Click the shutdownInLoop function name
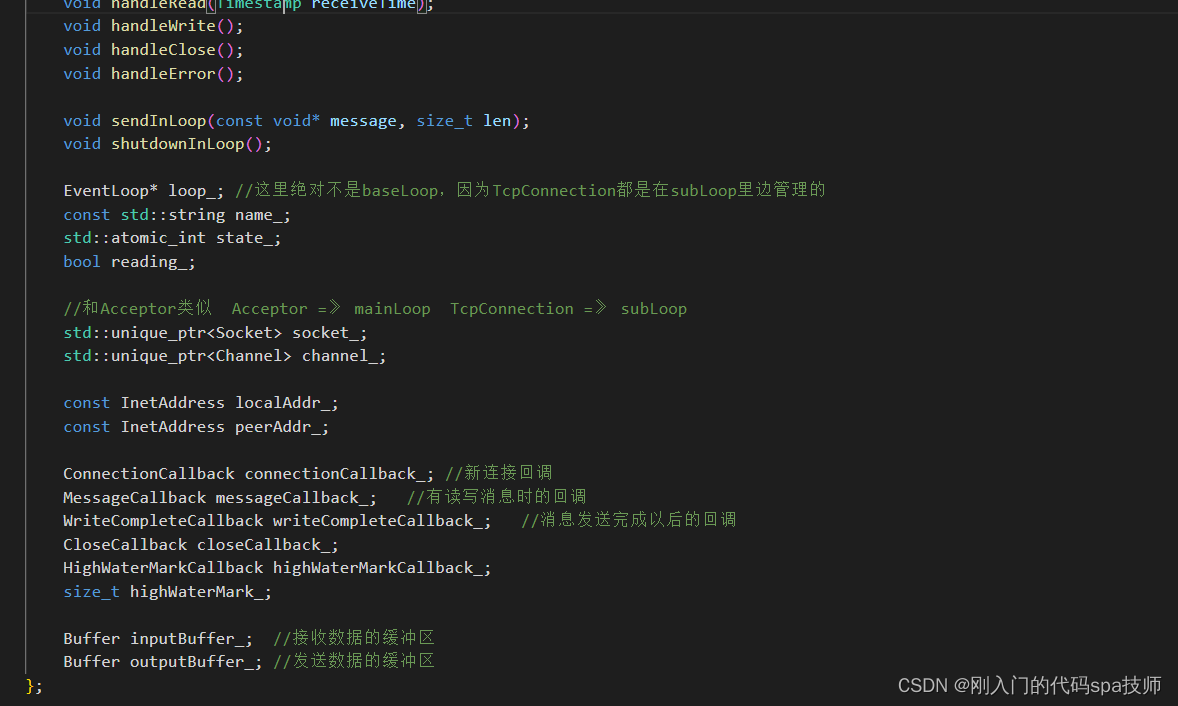 click(178, 144)
